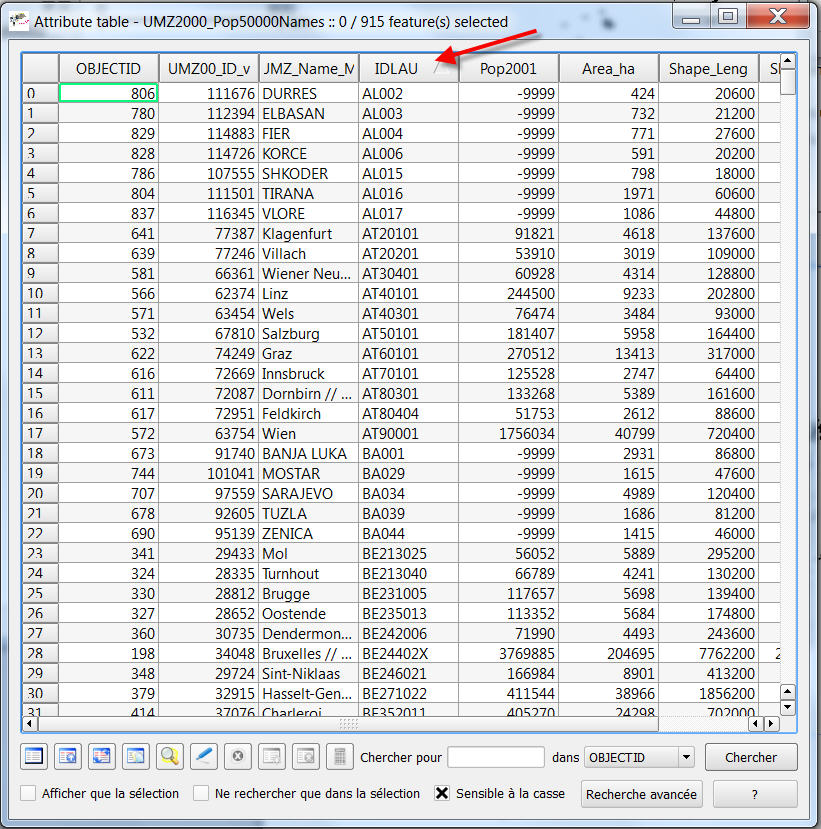The height and width of the screenshot is (829, 821).
Task: Open 'Recherche avancée' advanced search
Action: [x=642, y=794]
